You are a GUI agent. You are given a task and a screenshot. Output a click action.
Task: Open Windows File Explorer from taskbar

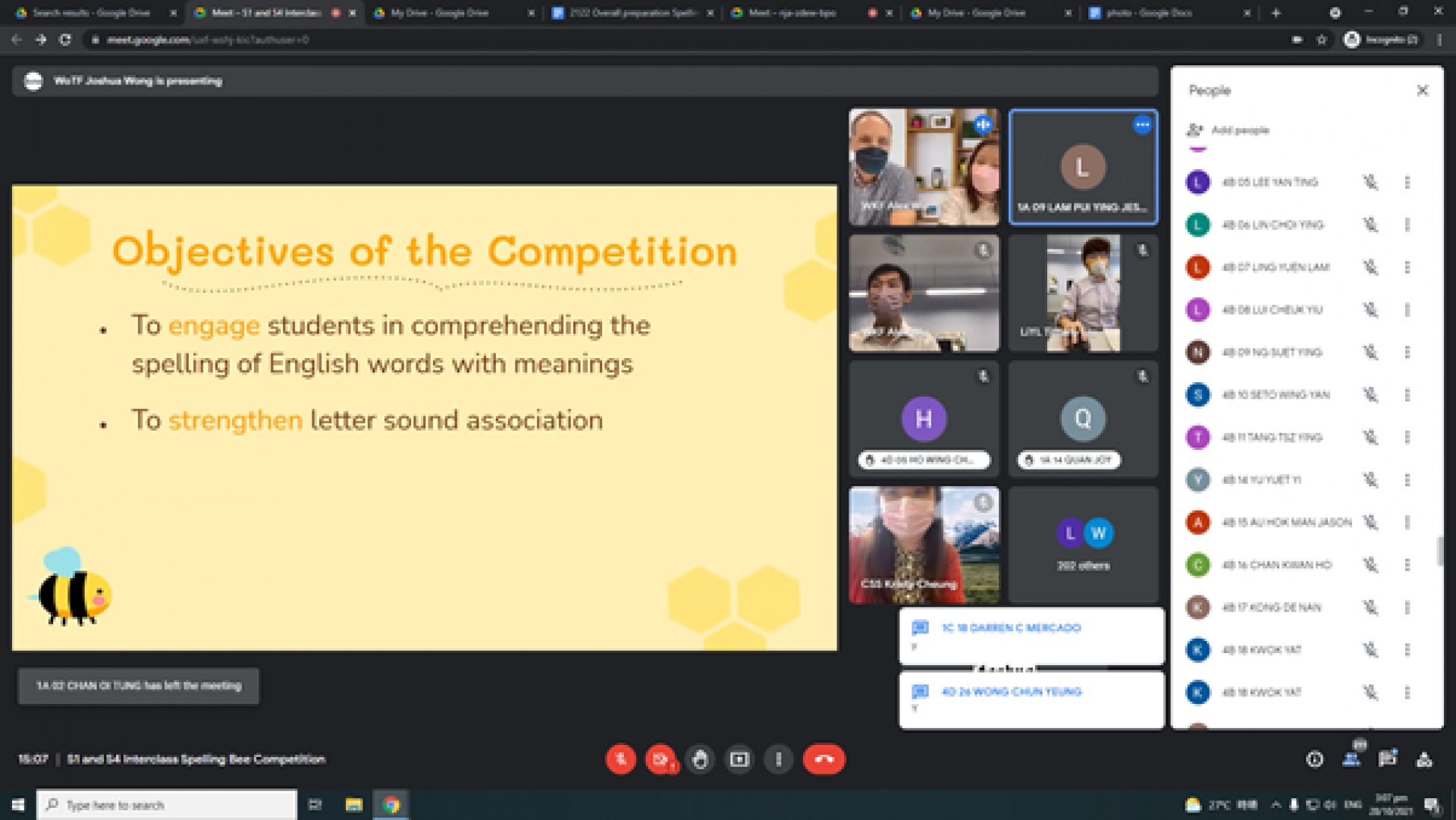(353, 805)
